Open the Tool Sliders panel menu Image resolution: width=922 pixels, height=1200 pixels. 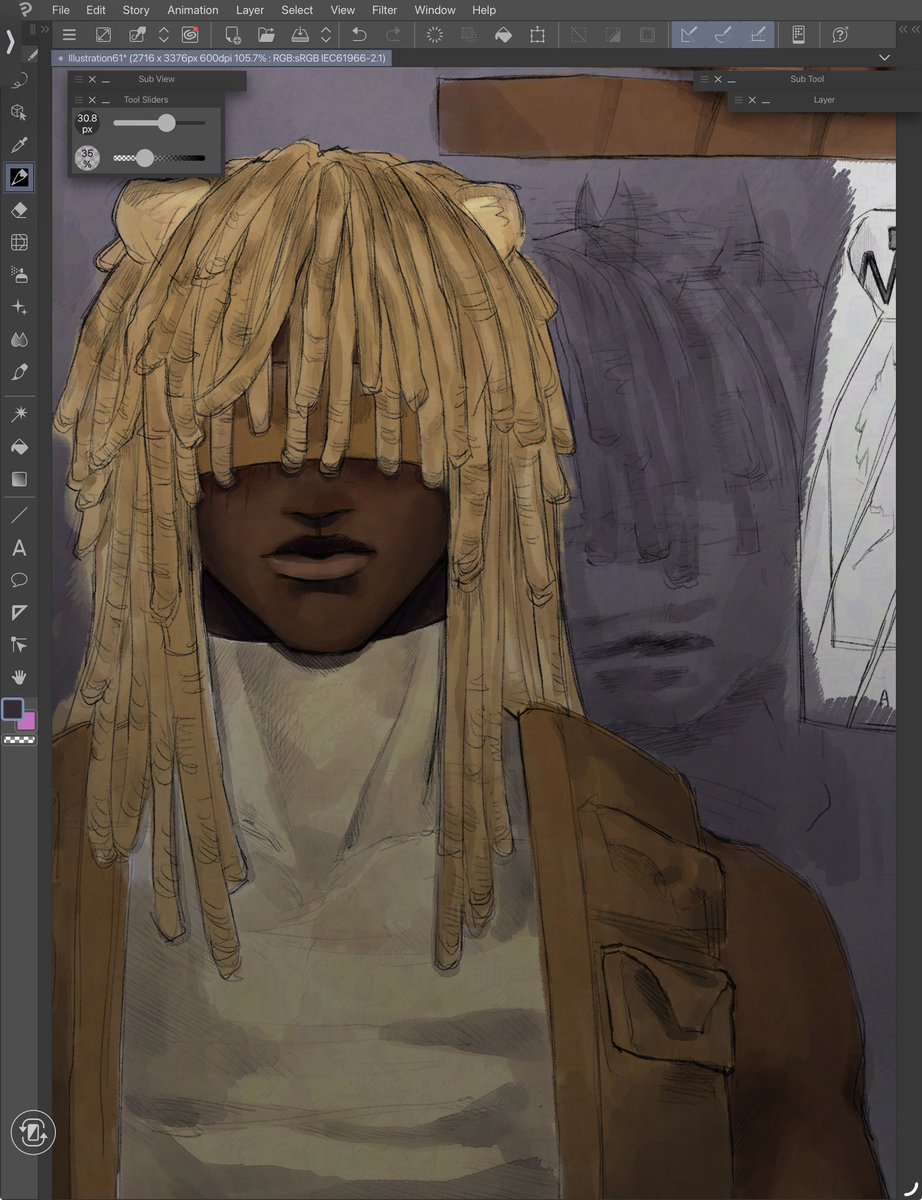coord(79,100)
